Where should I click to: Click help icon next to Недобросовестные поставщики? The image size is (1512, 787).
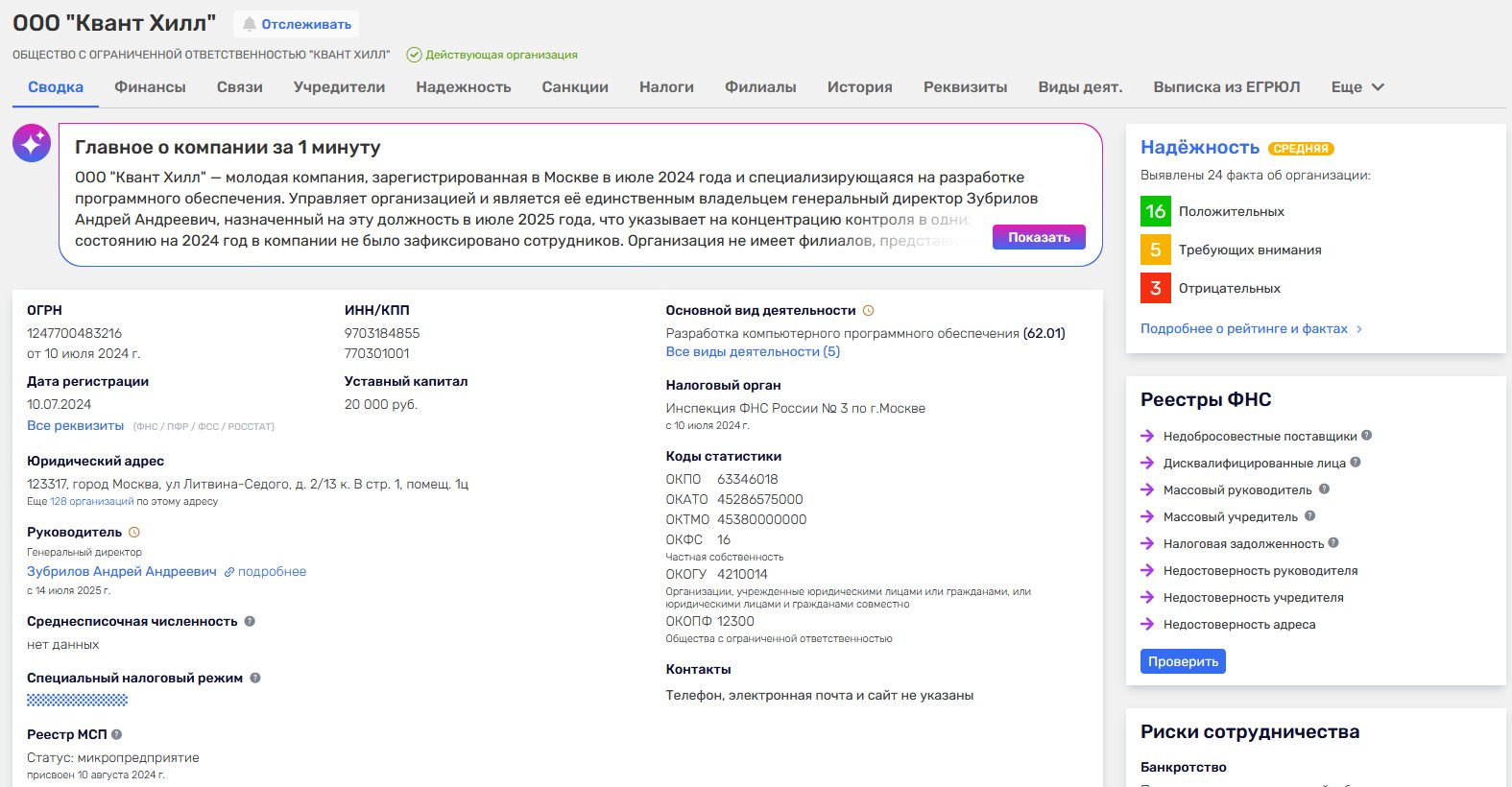point(1366,436)
